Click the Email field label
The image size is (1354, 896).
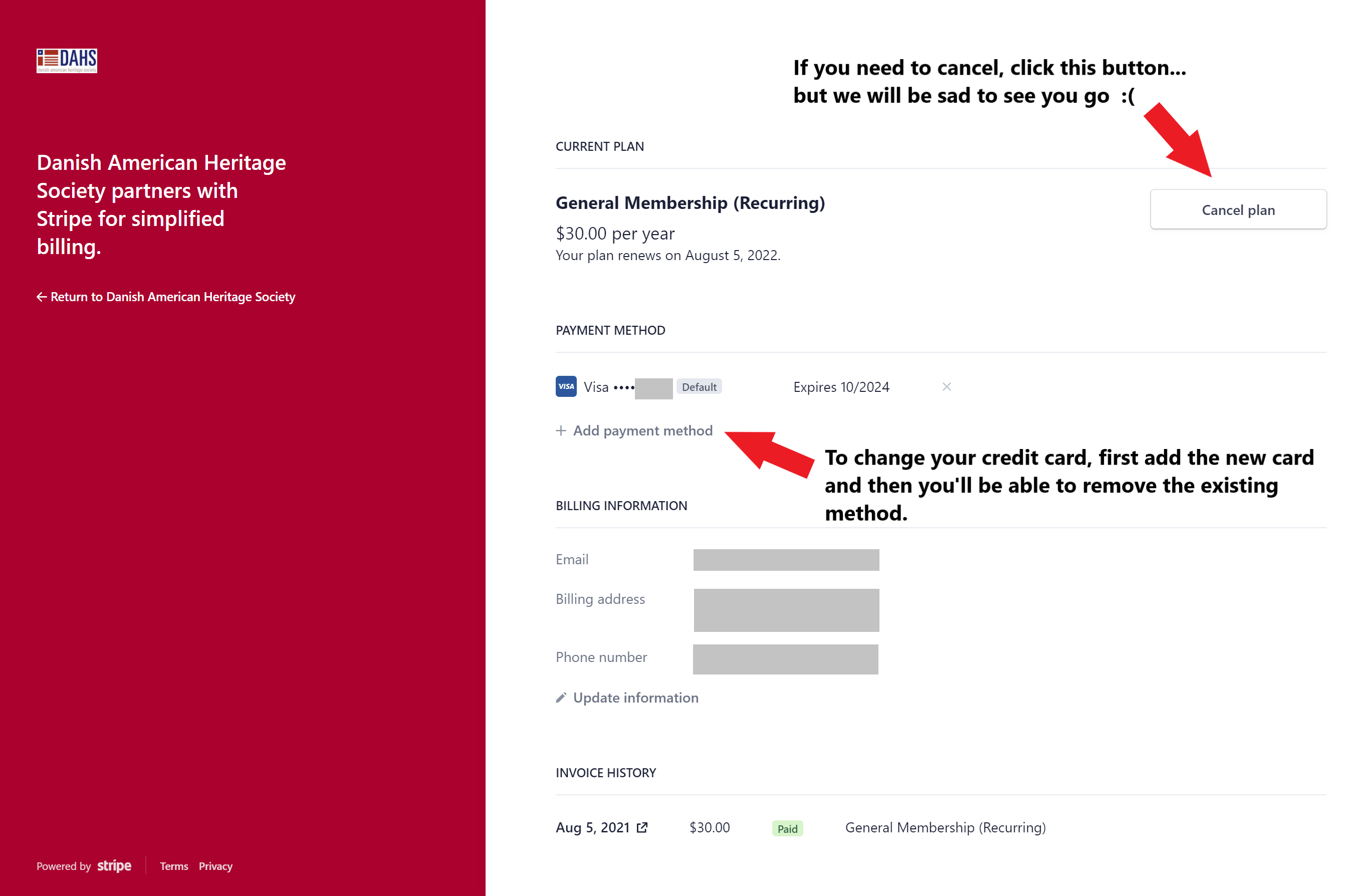pos(572,559)
